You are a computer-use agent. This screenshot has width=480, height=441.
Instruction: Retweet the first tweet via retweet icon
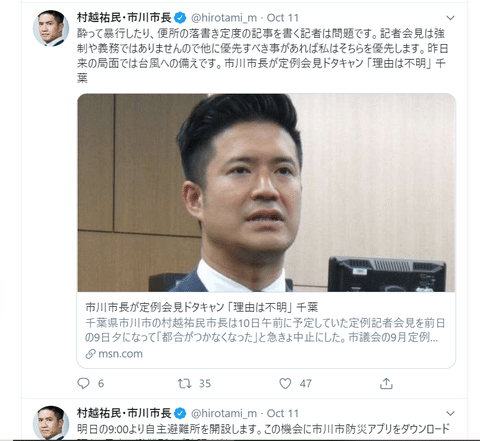click(184, 383)
